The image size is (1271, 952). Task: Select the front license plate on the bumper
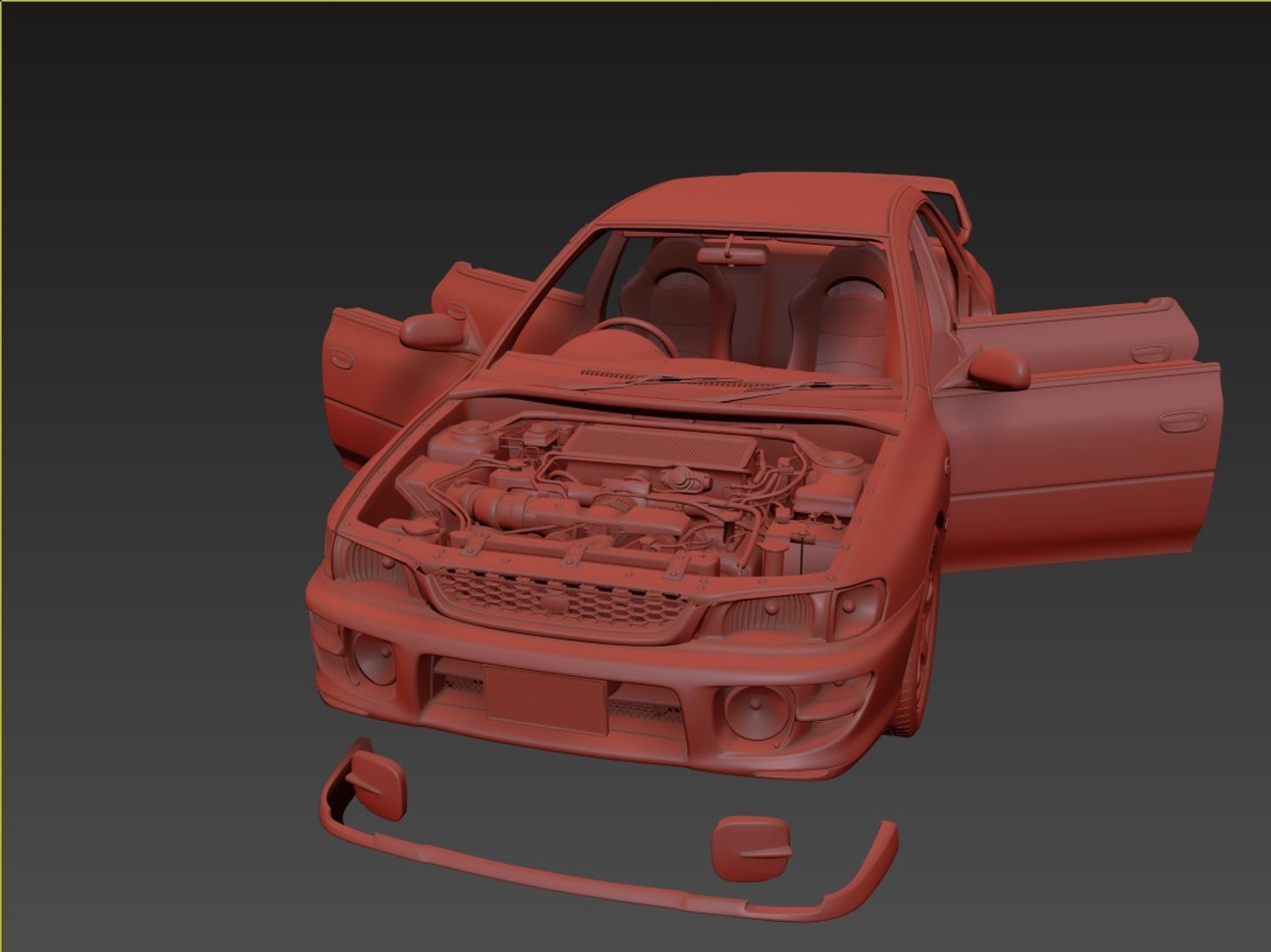point(546,700)
